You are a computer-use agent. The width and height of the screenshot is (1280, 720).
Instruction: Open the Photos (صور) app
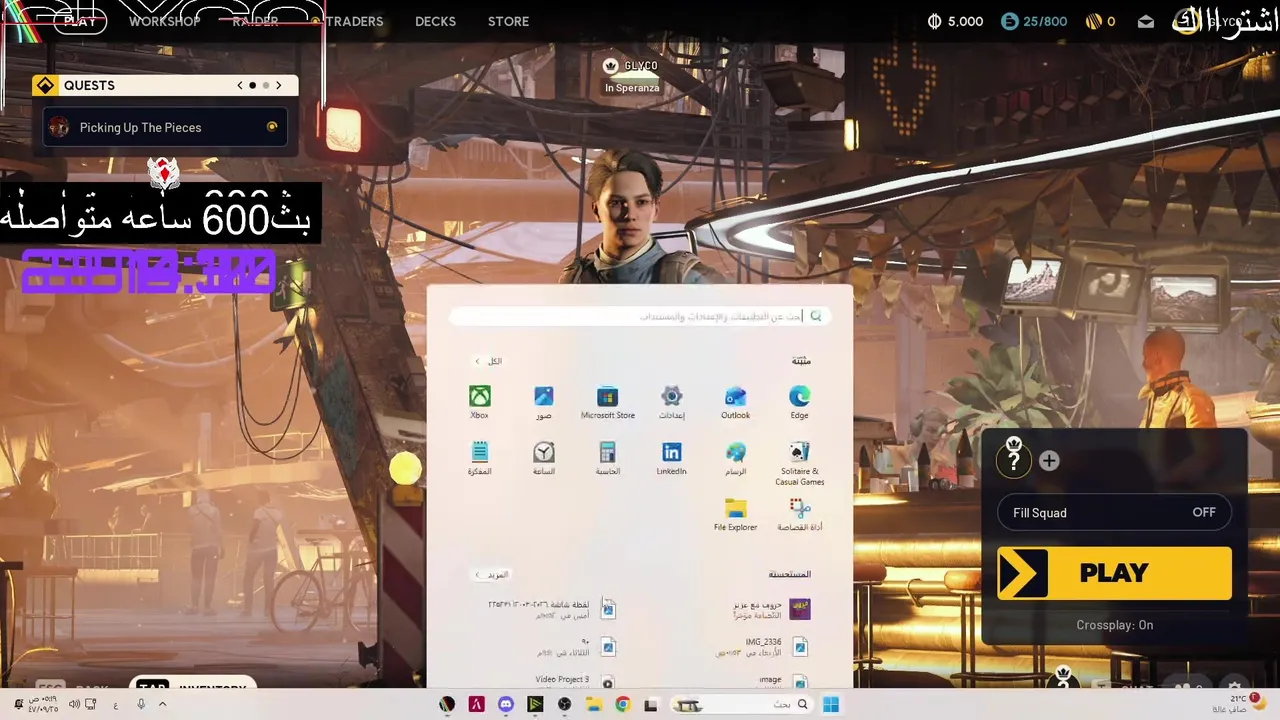(x=543, y=402)
